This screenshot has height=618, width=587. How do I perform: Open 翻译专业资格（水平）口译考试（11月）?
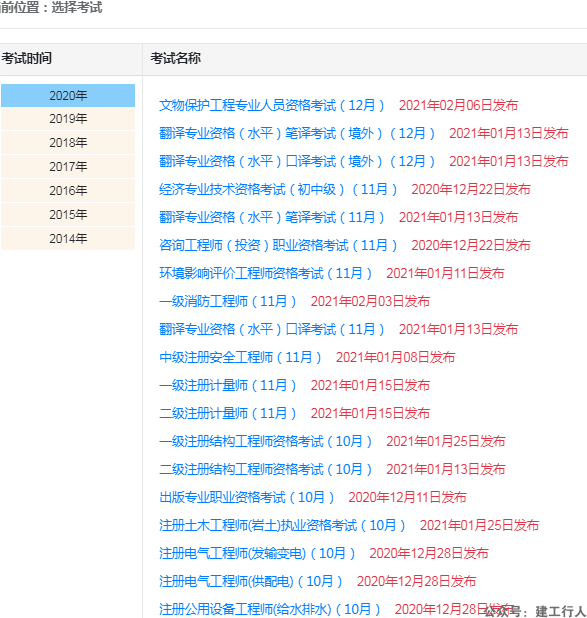(272, 329)
